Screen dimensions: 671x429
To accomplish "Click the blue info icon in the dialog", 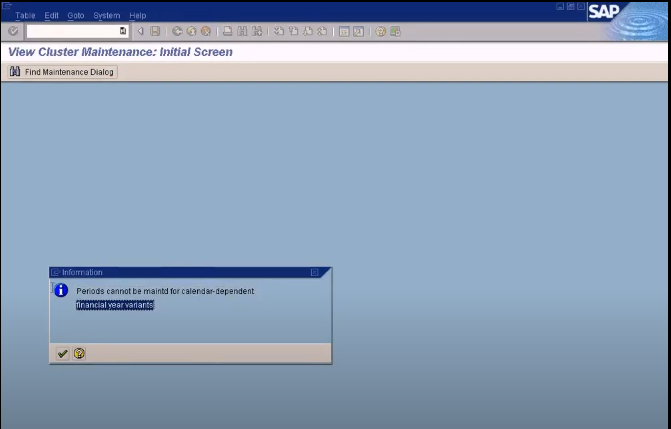I will 61,290.
